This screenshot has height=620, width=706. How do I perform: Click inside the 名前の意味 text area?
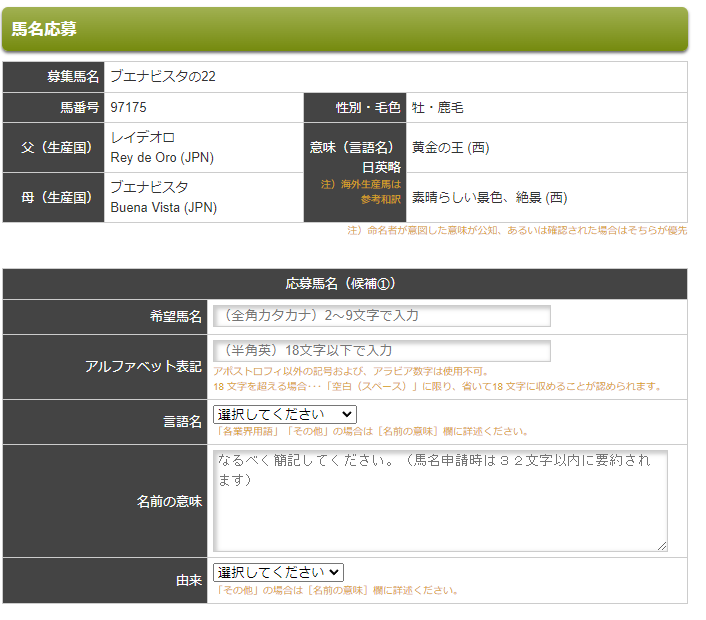point(440,500)
